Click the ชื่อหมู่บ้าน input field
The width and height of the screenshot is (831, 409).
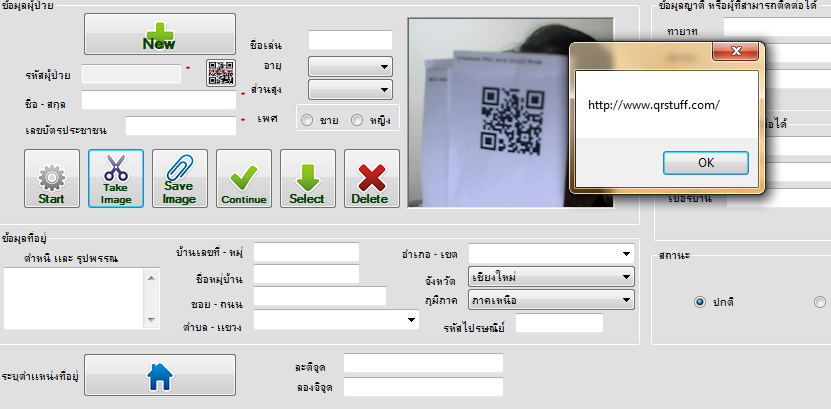(x=306, y=274)
